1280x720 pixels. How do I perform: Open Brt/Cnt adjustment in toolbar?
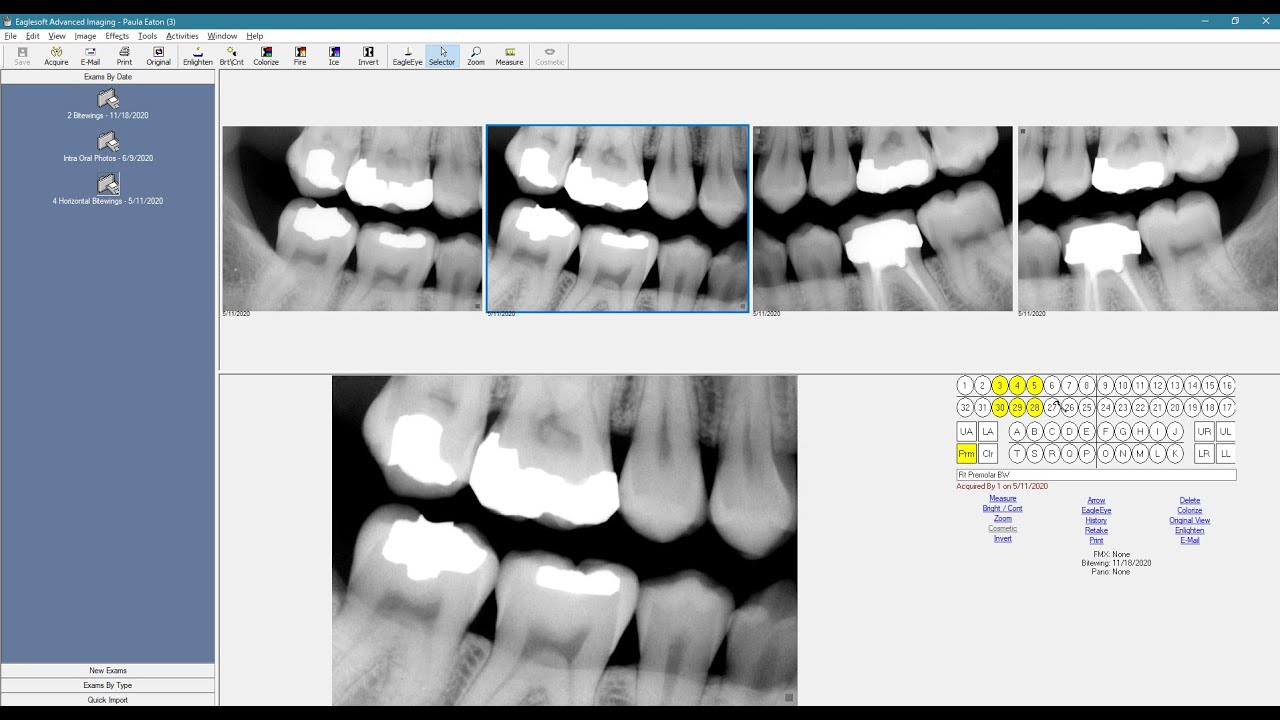(x=232, y=56)
